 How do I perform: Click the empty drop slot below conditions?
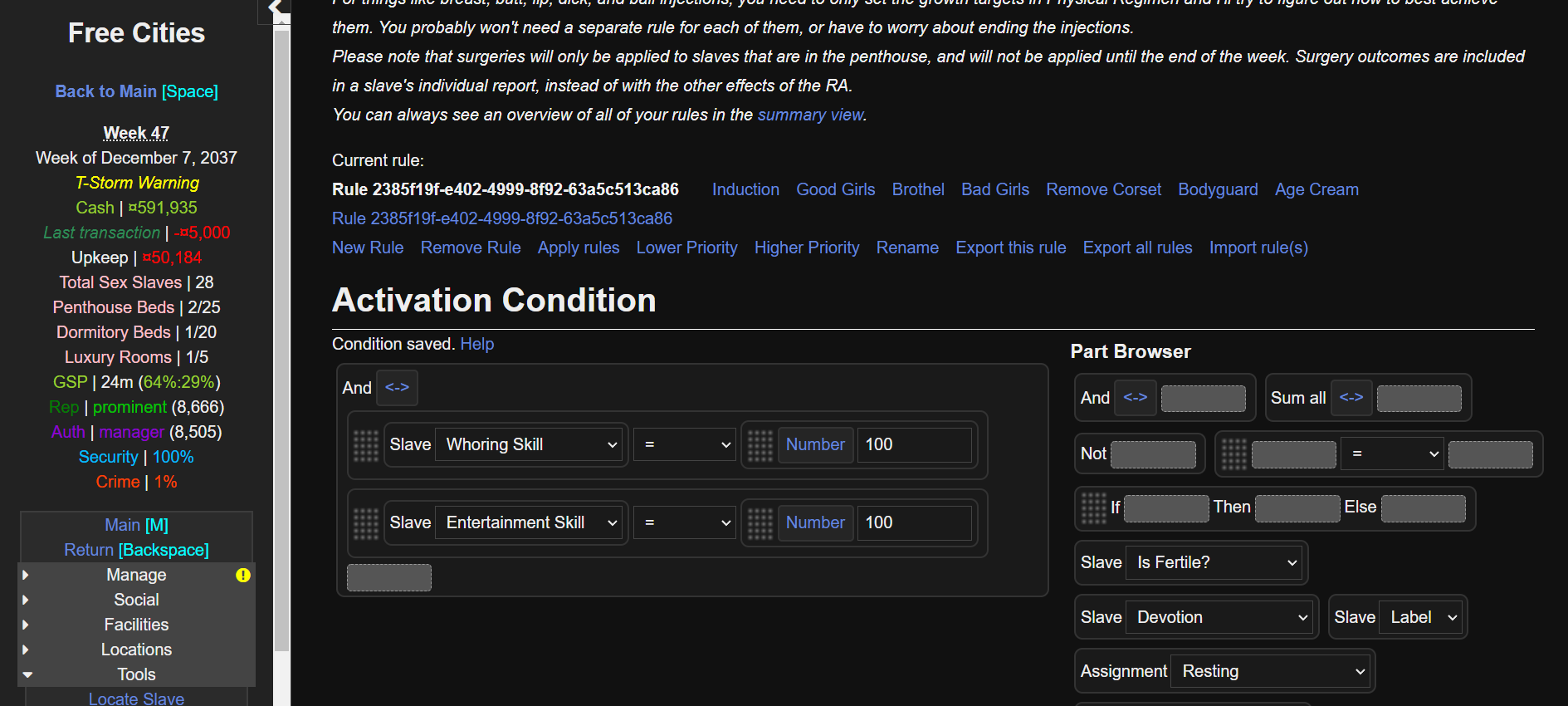(x=388, y=577)
